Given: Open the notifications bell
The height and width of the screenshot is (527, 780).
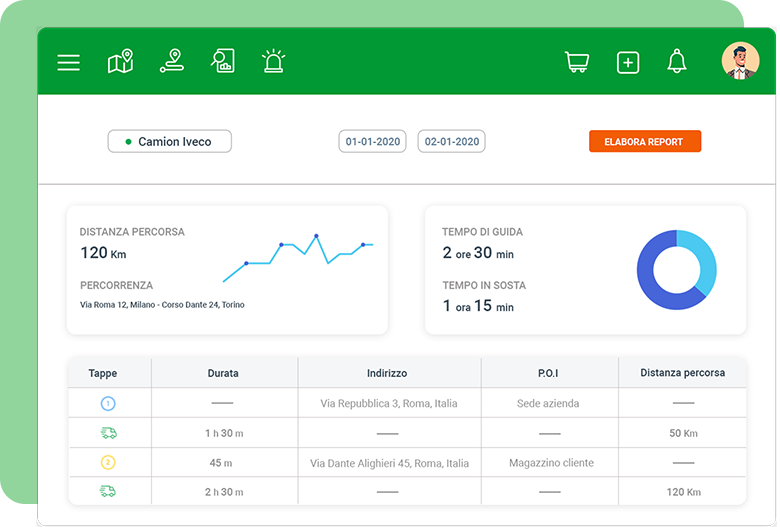Looking at the screenshot, I should (x=677, y=62).
